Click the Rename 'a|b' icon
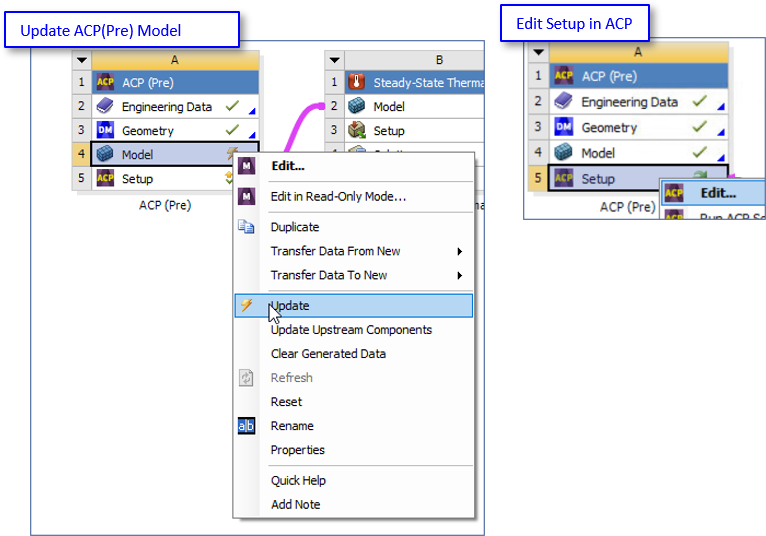 coord(246,426)
